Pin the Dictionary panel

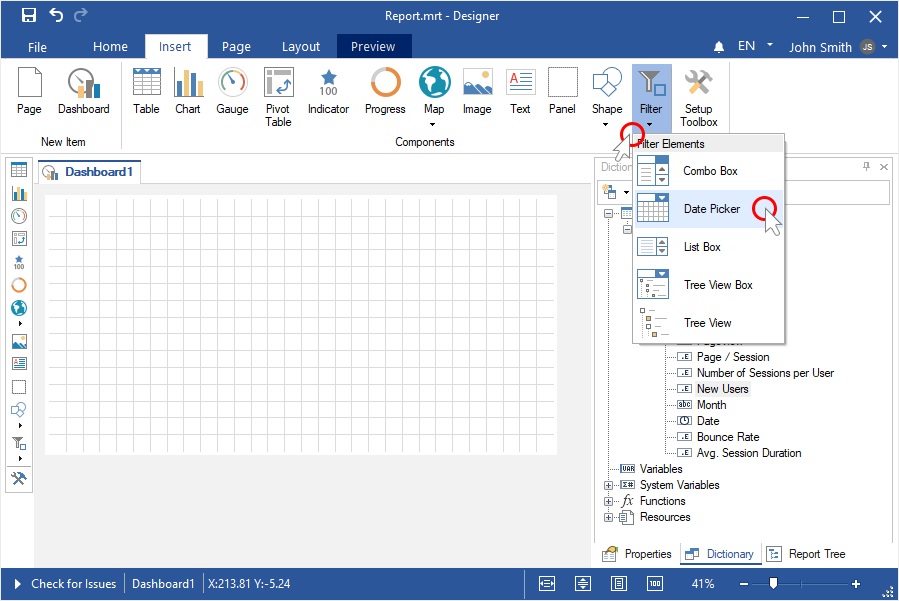tap(866, 167)
